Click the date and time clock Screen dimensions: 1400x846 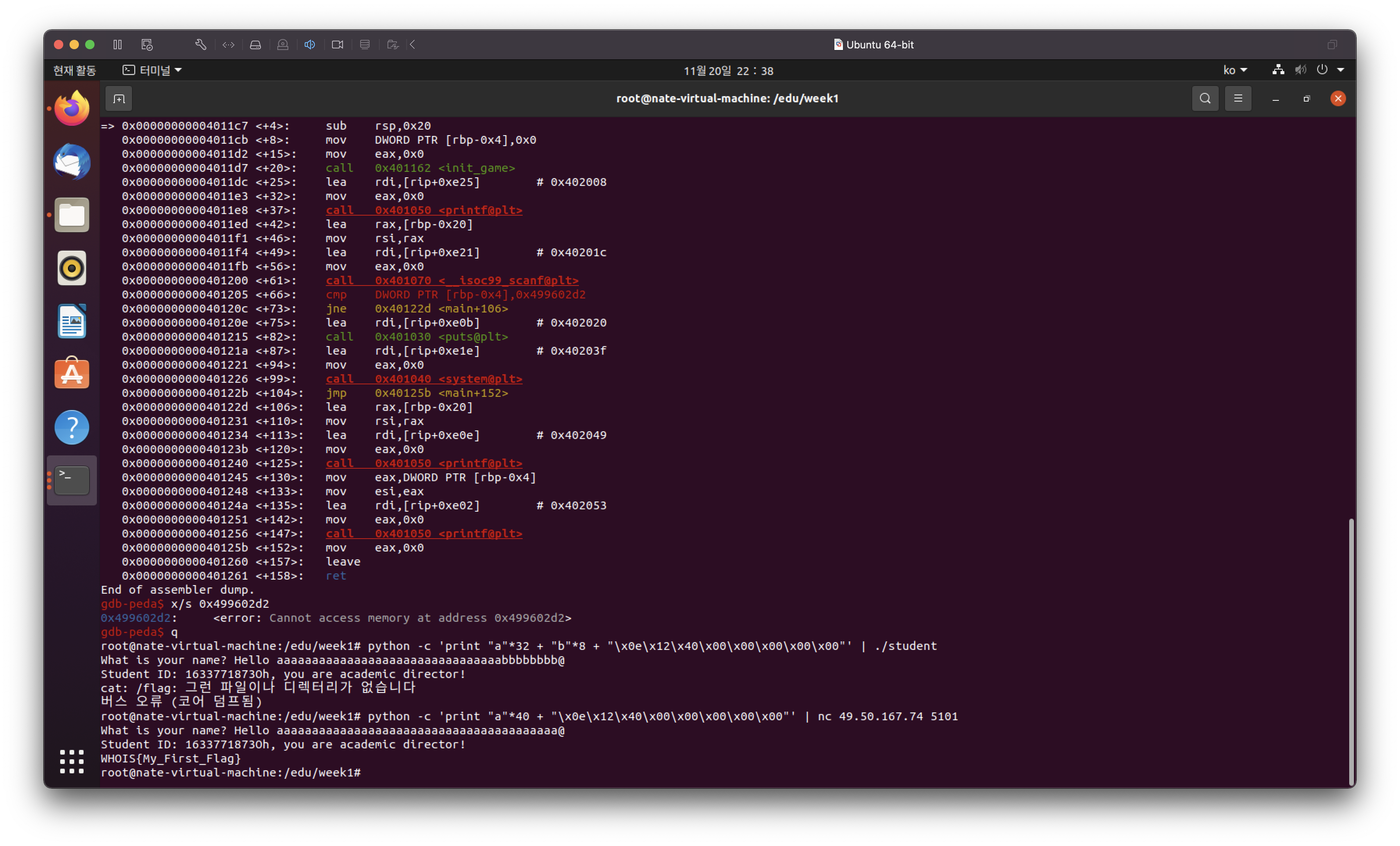(728, 71)
